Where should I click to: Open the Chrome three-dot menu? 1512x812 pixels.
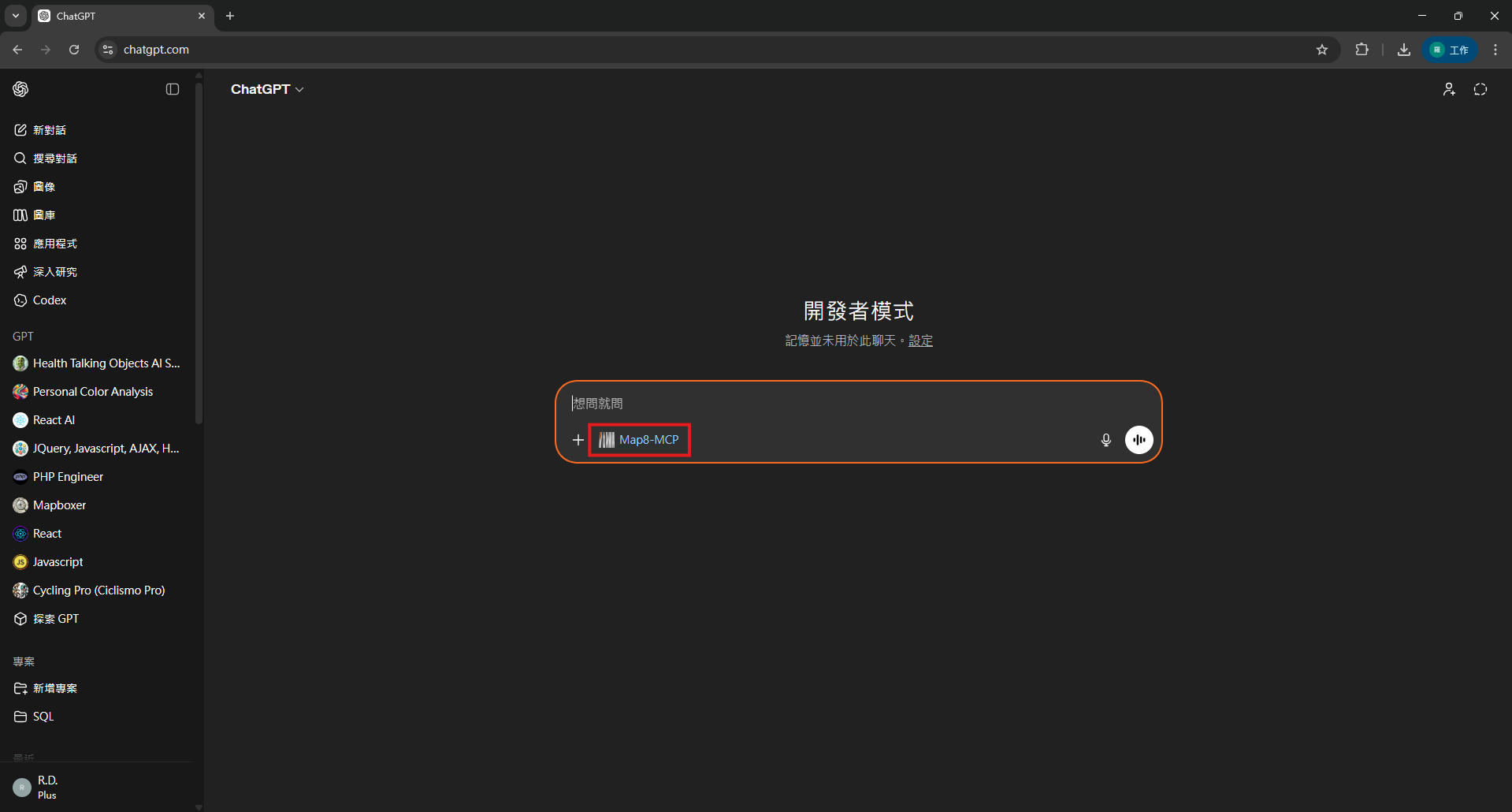[x=1495, y=50]
